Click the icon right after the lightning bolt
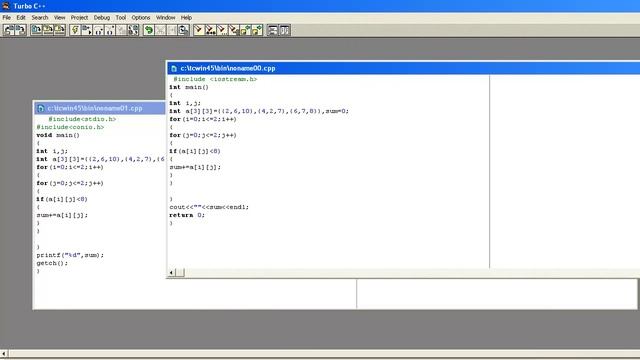The width and height of the screenshot is (640, 360). point(87,30)
